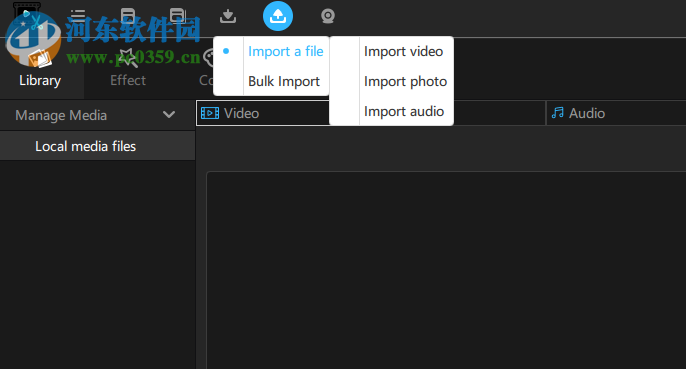Open the Audio media category tab
The width and height of the screenshot is (686, 369).
pos(616,113)
